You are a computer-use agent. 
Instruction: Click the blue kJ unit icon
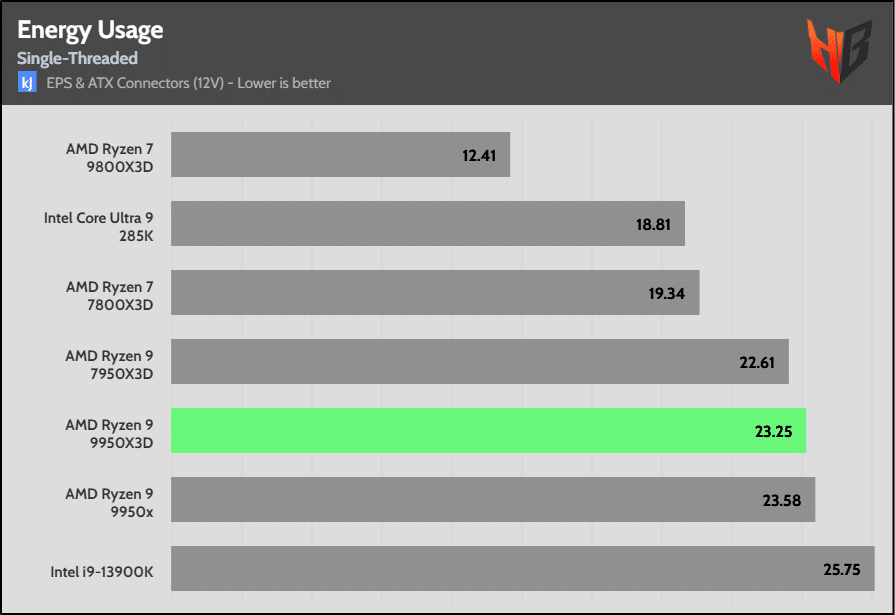27,83
